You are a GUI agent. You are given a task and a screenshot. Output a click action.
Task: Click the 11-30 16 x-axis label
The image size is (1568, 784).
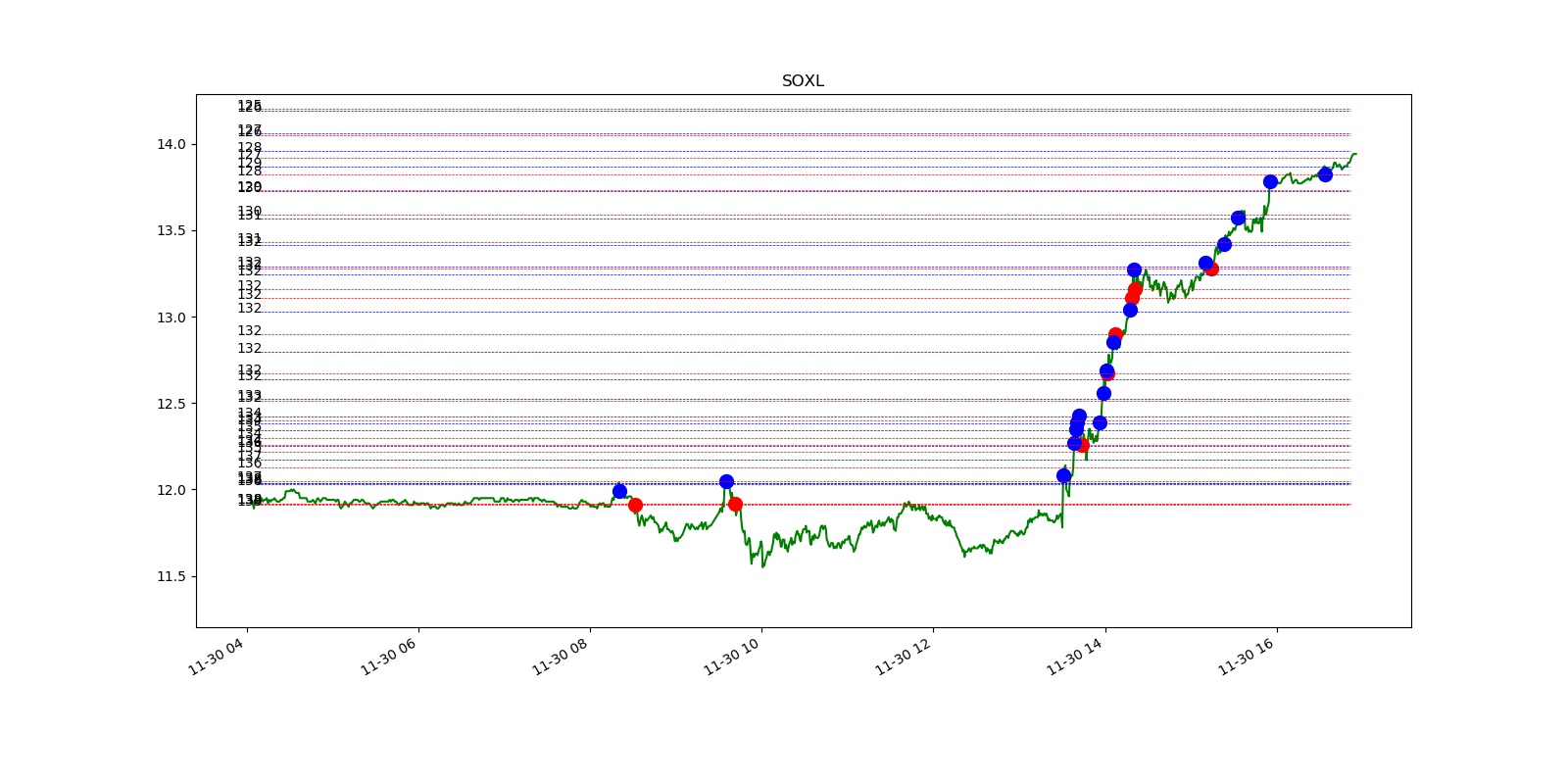(1246, 657)
